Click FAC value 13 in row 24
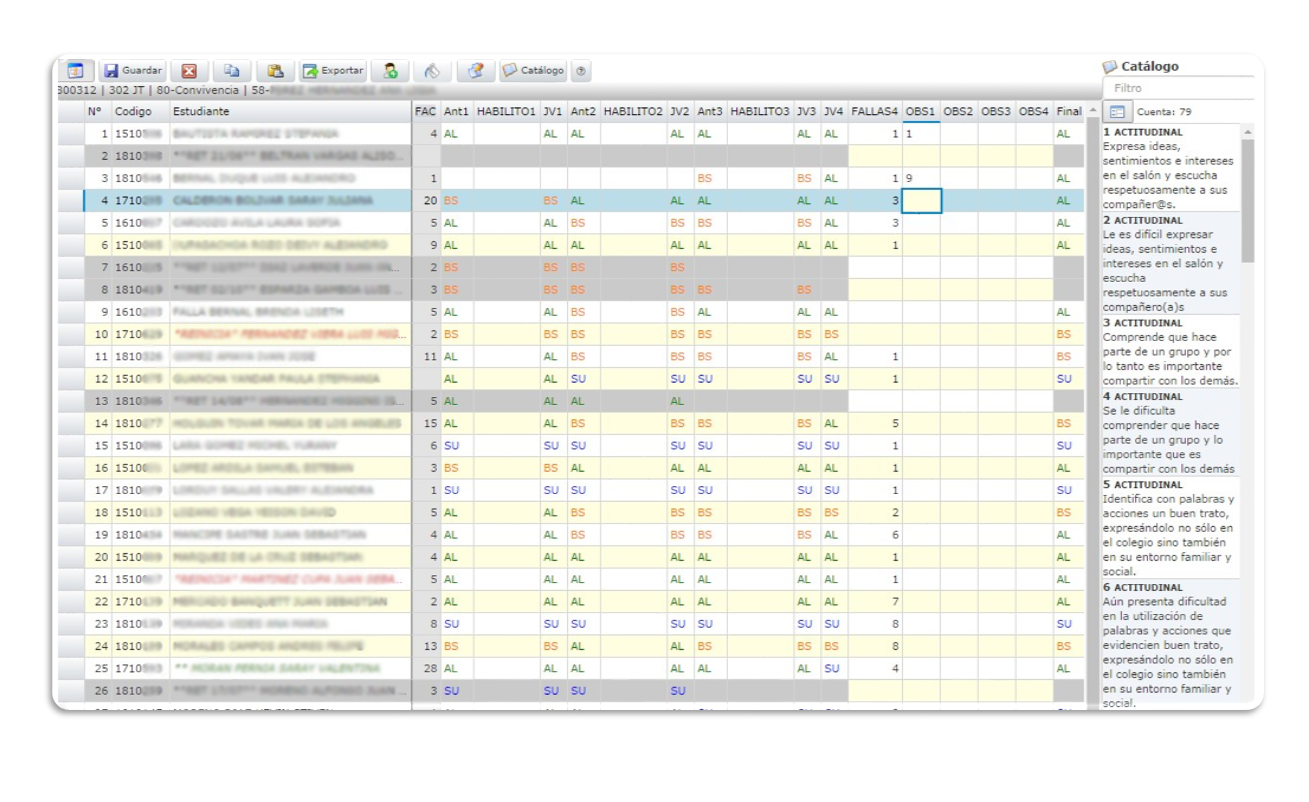The height and width of the screenshot is (802, 1309). click(x=426, y=646)
